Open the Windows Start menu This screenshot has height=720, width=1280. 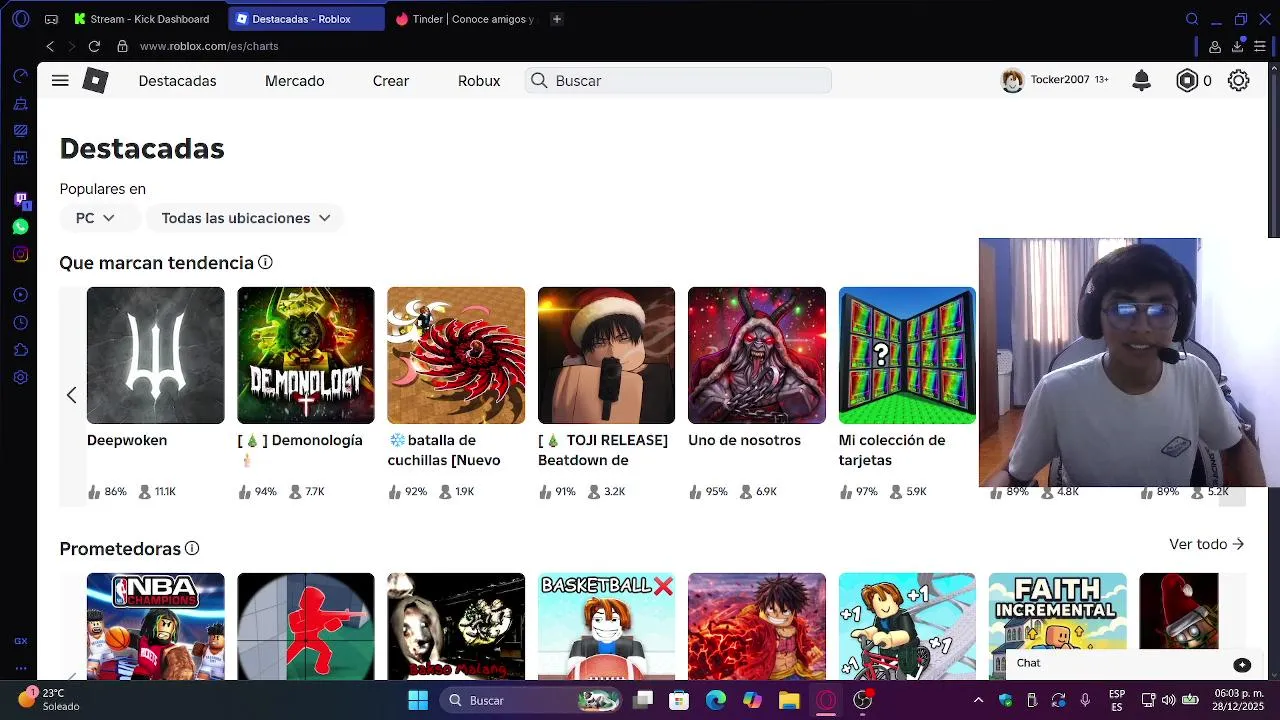click(x=418, y=700)
